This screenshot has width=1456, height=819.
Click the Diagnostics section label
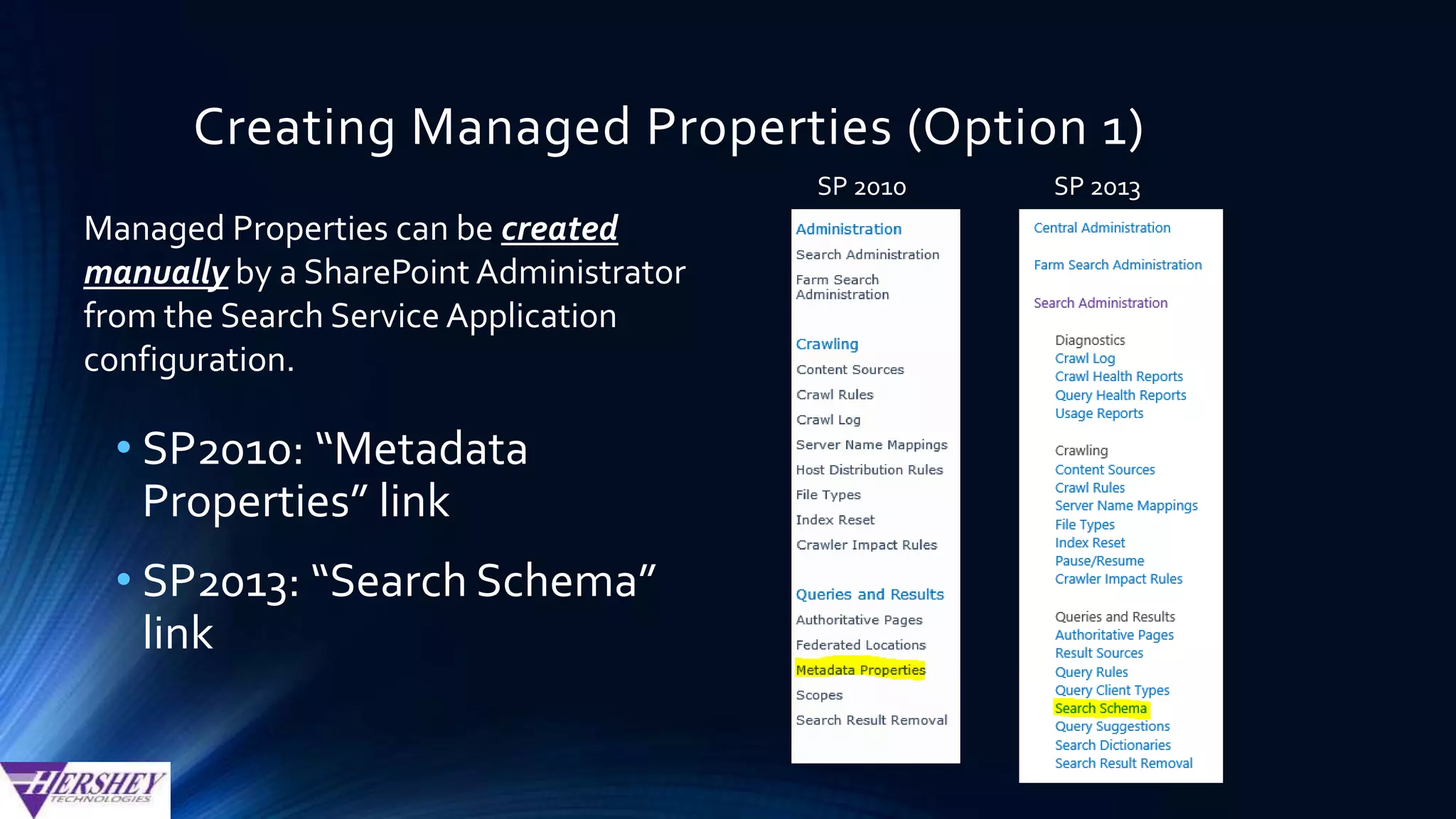pos(1090,341)
